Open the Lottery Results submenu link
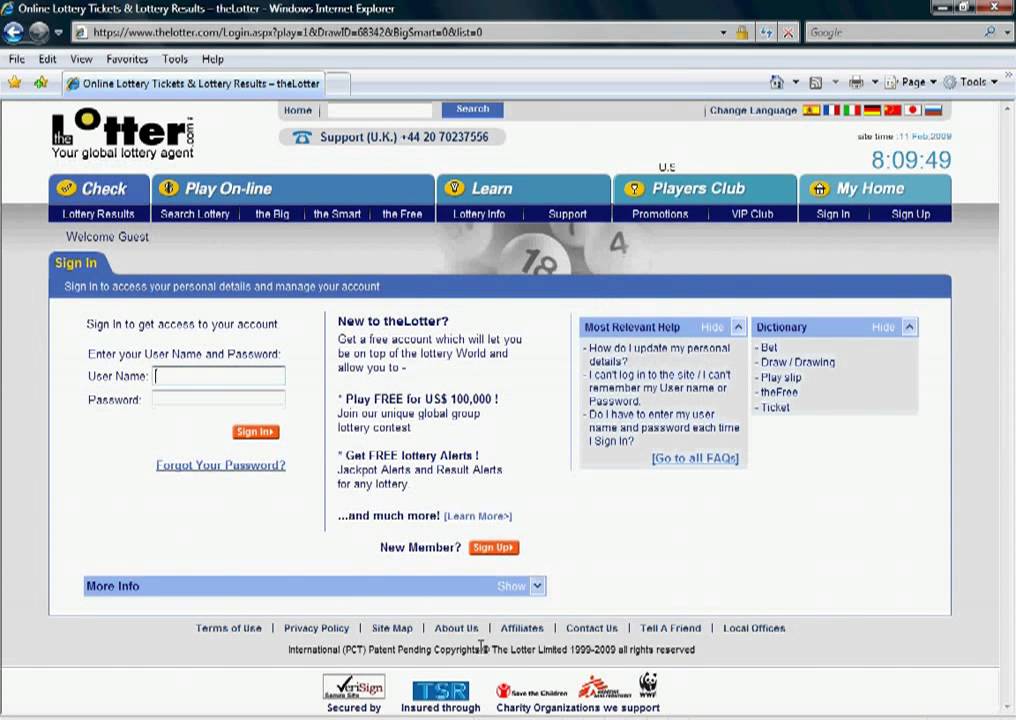Screen dimensions: 1016x720 pos(98,214)
